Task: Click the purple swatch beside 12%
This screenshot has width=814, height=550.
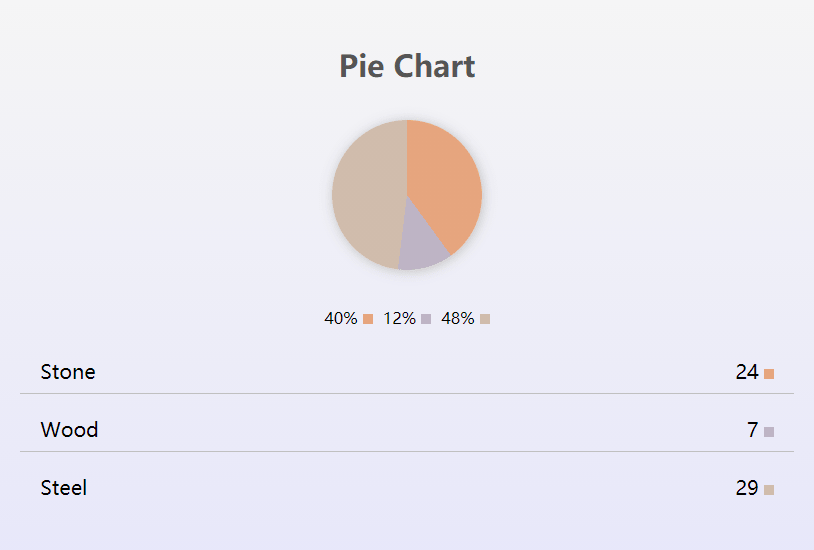Action: pyautogui.click(x=426, y=319)
